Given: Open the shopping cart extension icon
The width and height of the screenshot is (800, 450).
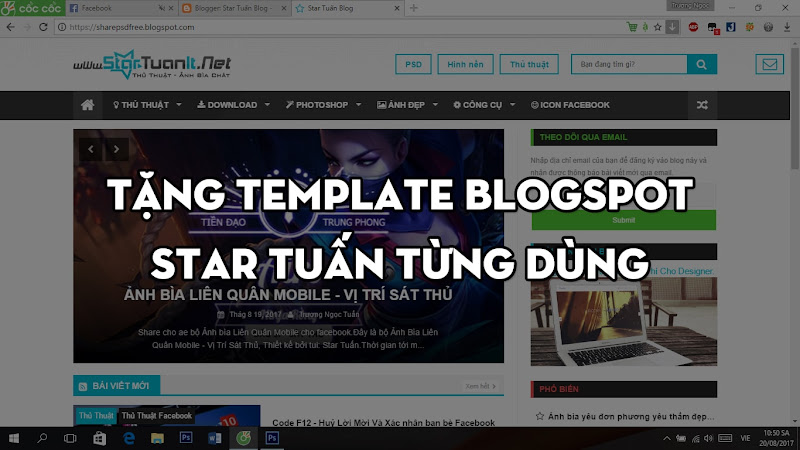Looking at the screenshot, I should click(632, 27).
